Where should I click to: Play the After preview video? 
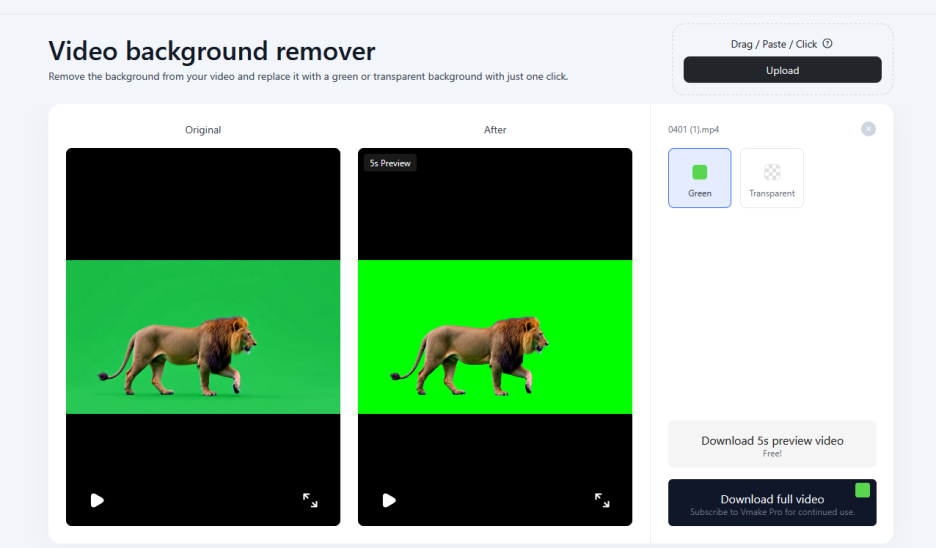389,500
